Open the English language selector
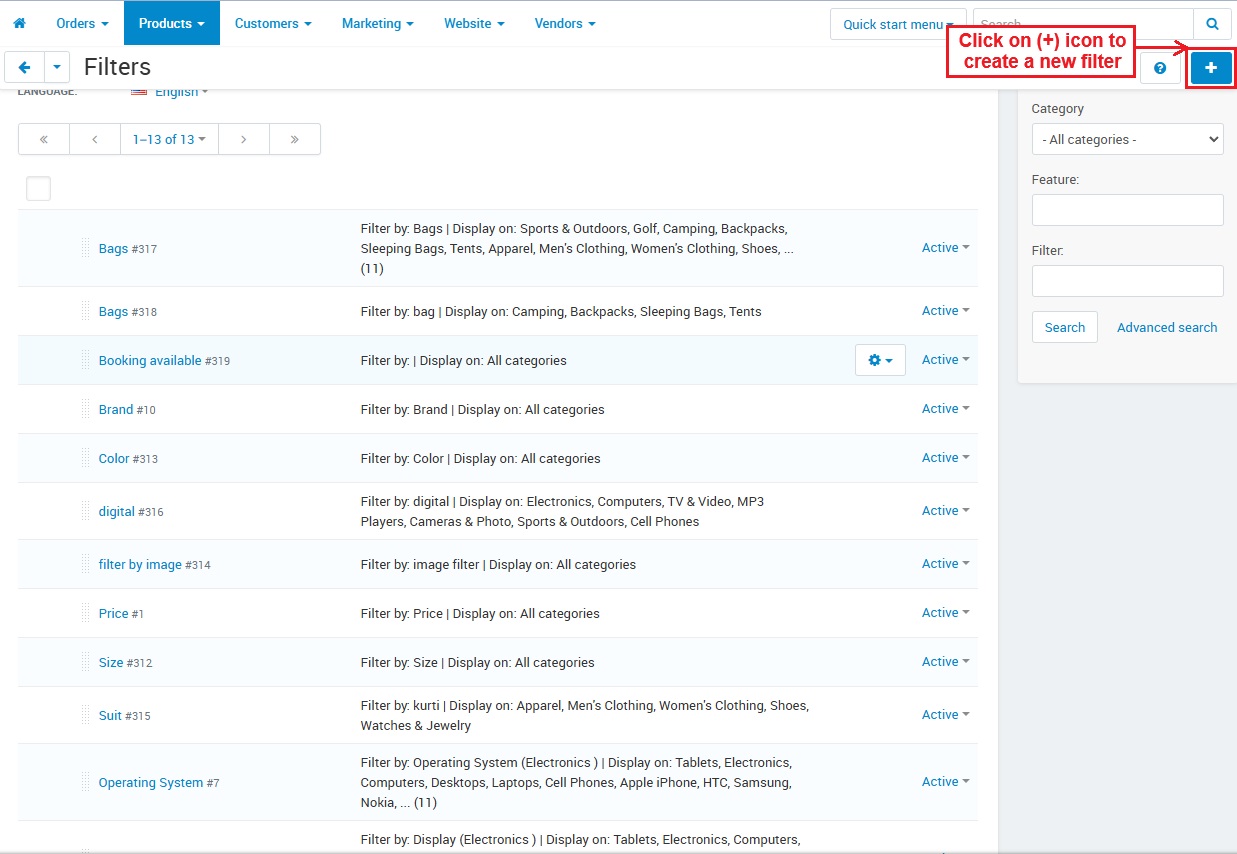1237x854 pixels. (176, 92)
